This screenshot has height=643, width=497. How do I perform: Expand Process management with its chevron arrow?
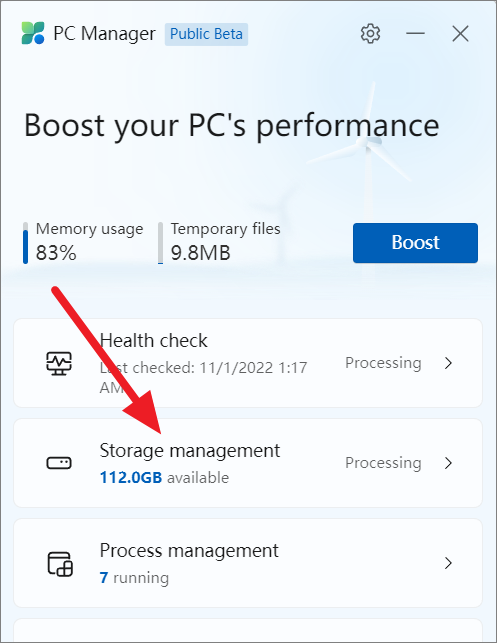click(449, 563)
